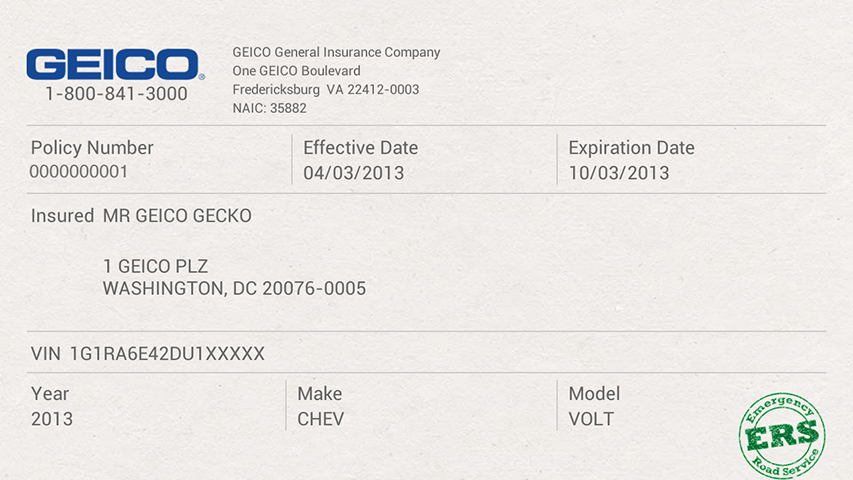Screen dimensions: 853x480
Task: Click the Emergency Road Service ERS stamp
Action: click(x=781, y=433)
